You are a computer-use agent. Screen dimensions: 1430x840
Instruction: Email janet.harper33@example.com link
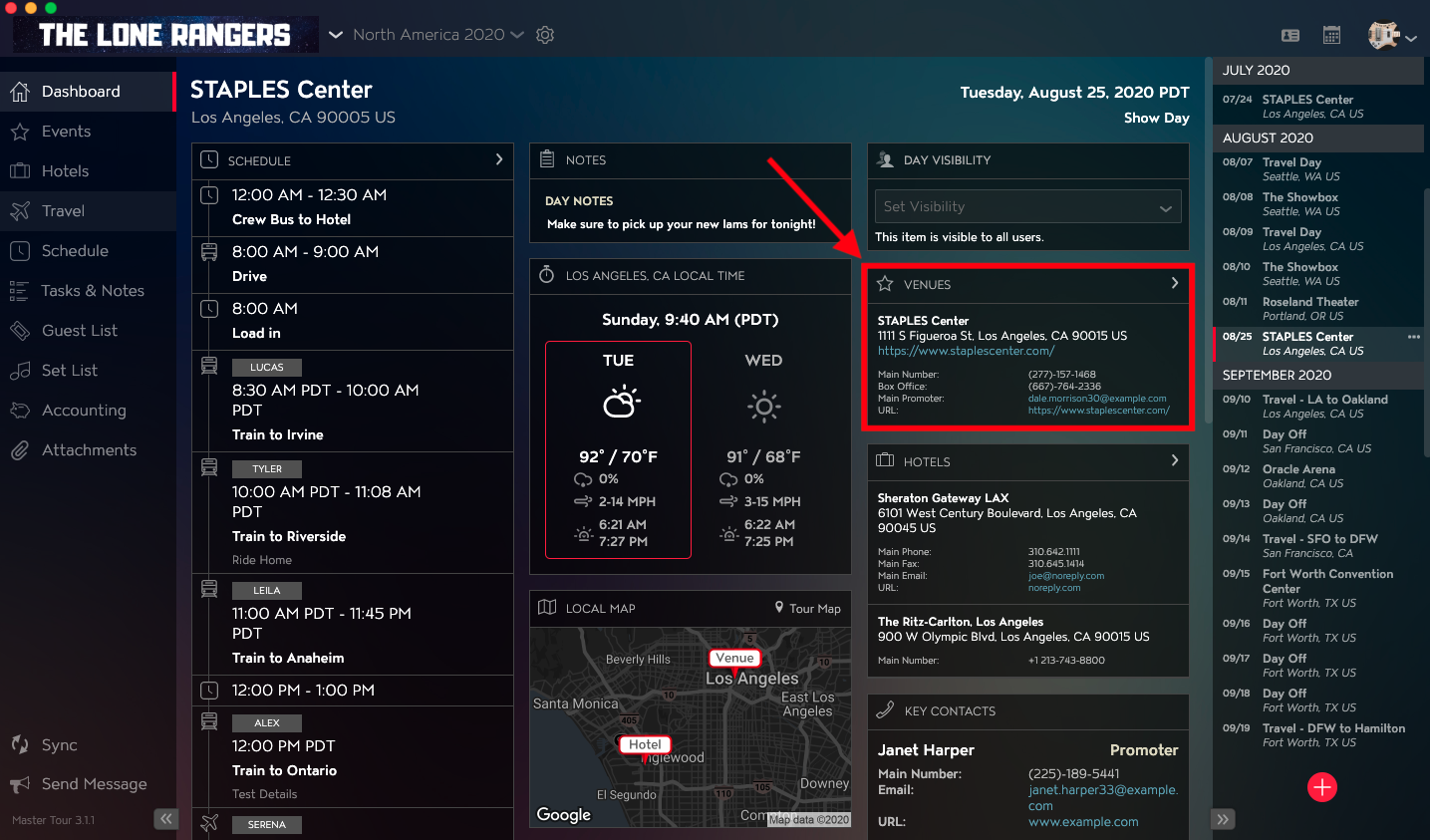click(x=1103, y=797)
